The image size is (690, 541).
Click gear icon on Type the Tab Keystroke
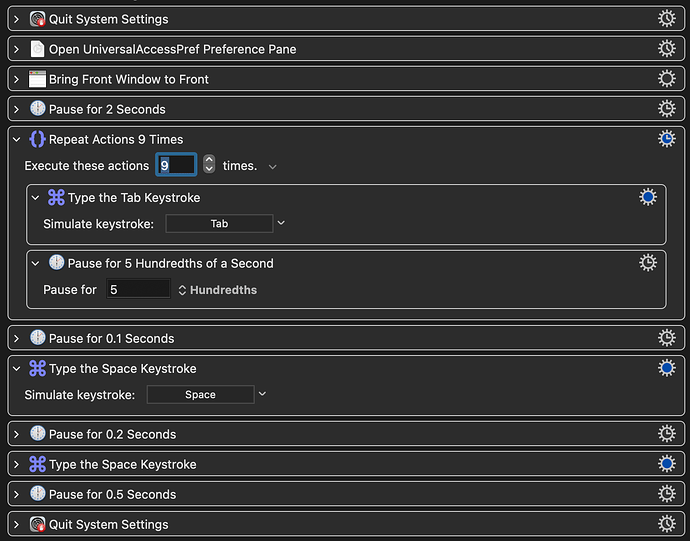tap(648, 197)
